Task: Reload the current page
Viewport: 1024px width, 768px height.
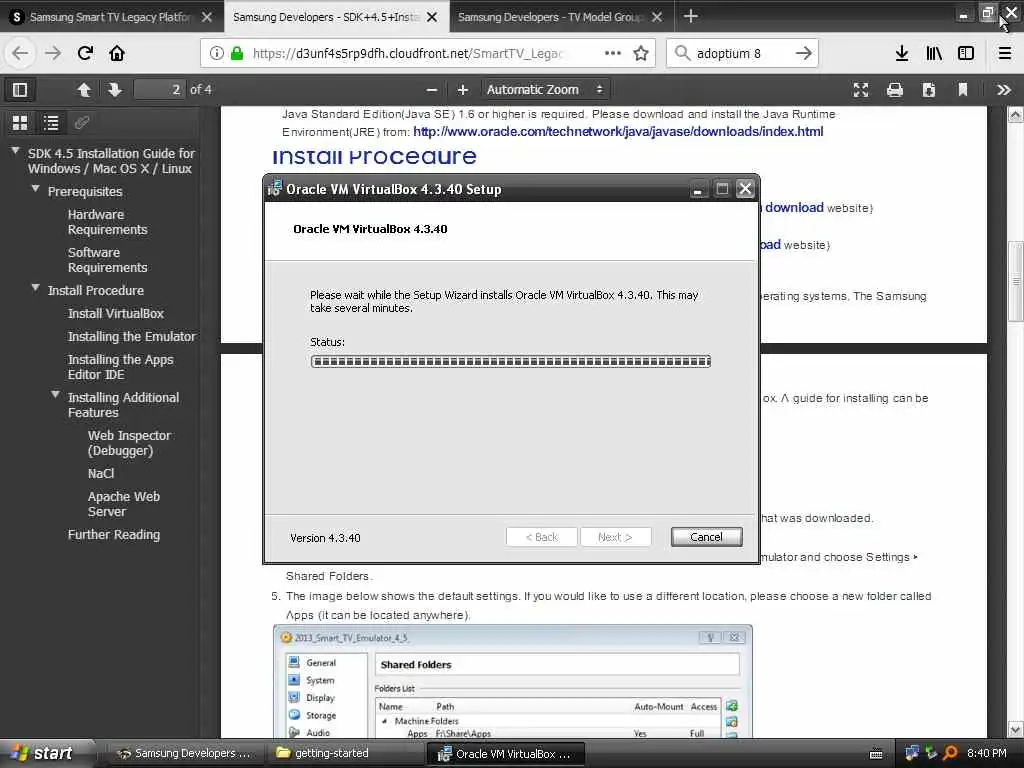Action: (x=85, y=54)
